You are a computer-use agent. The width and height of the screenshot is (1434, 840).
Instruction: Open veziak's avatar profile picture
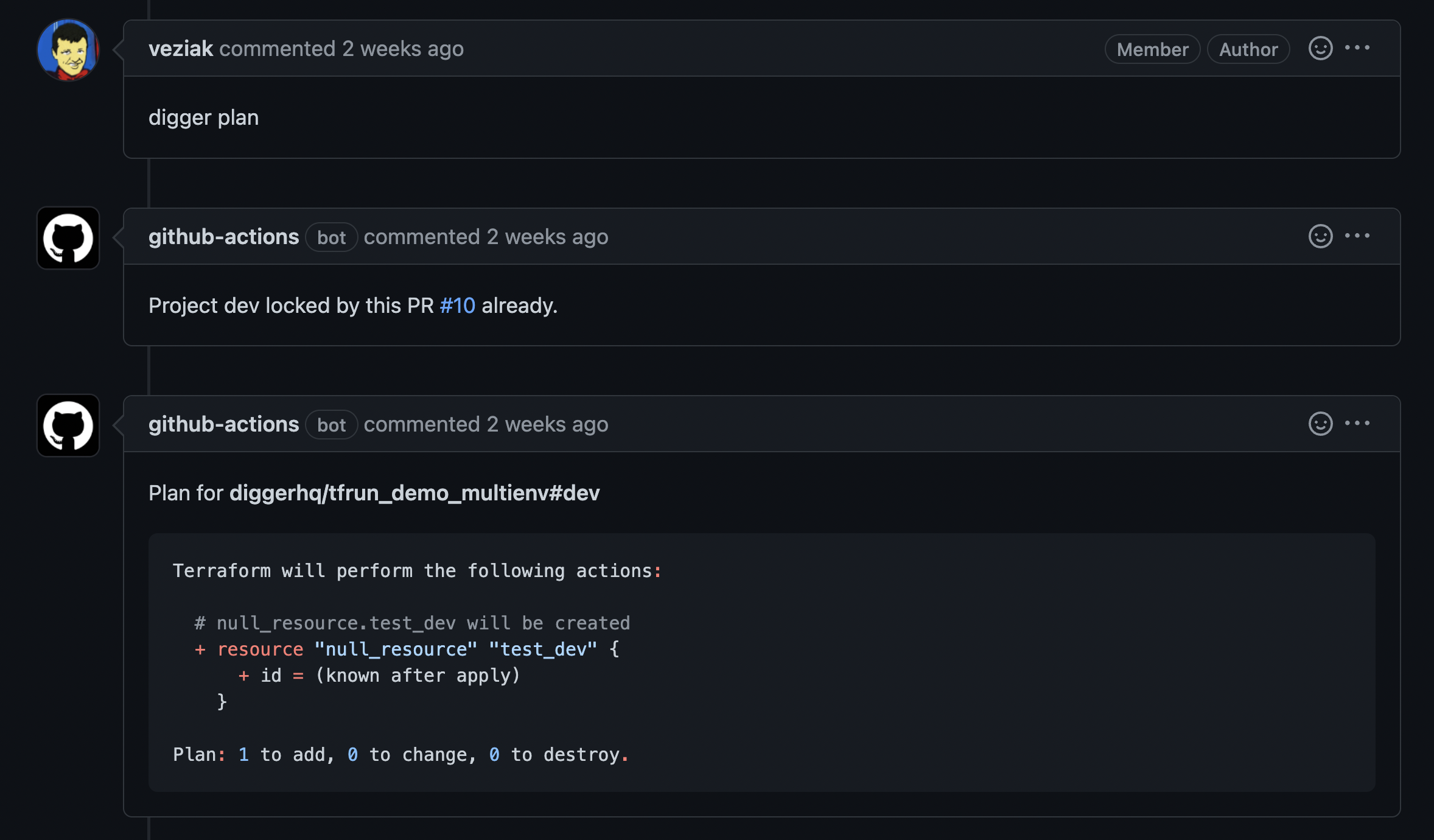click(68, 50)
